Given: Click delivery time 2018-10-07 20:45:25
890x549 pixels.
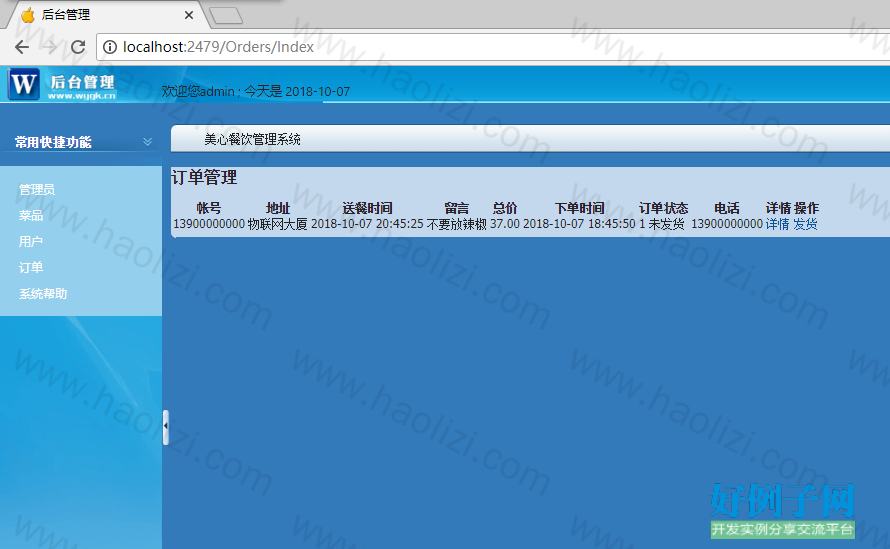Looking at the screenshot, I should [x=367, y=224].
